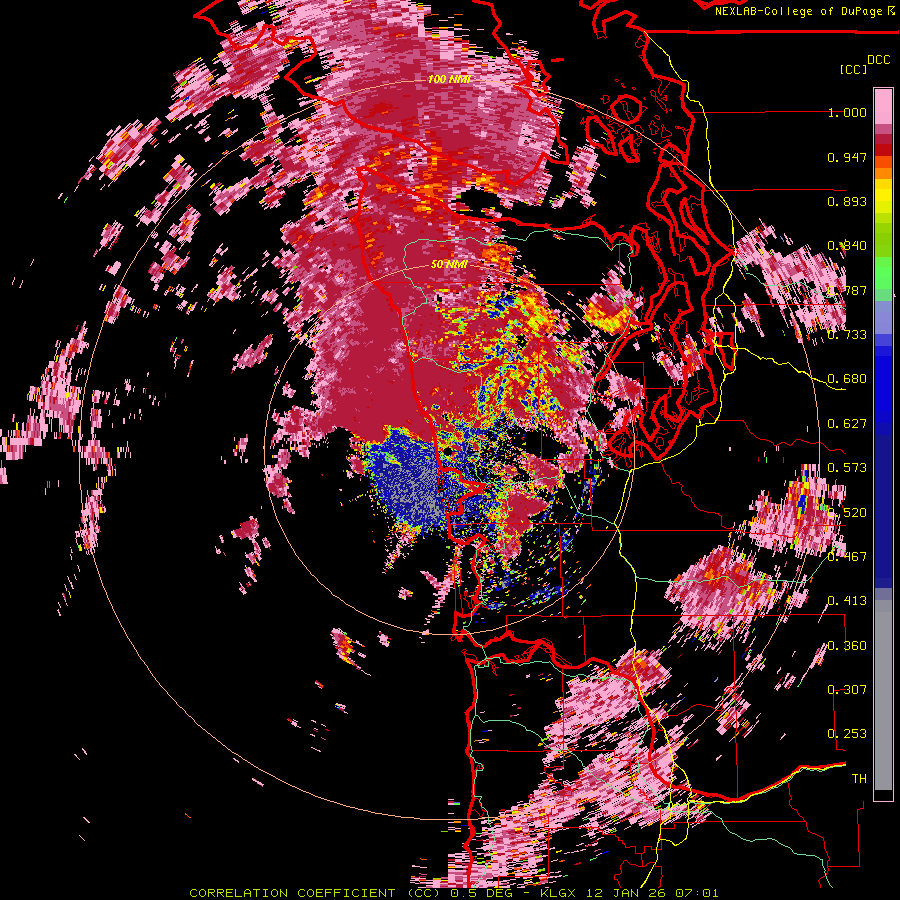
Task: Select the 0.787 scale value
Action: pyautogui.click(x=847, y=290)
